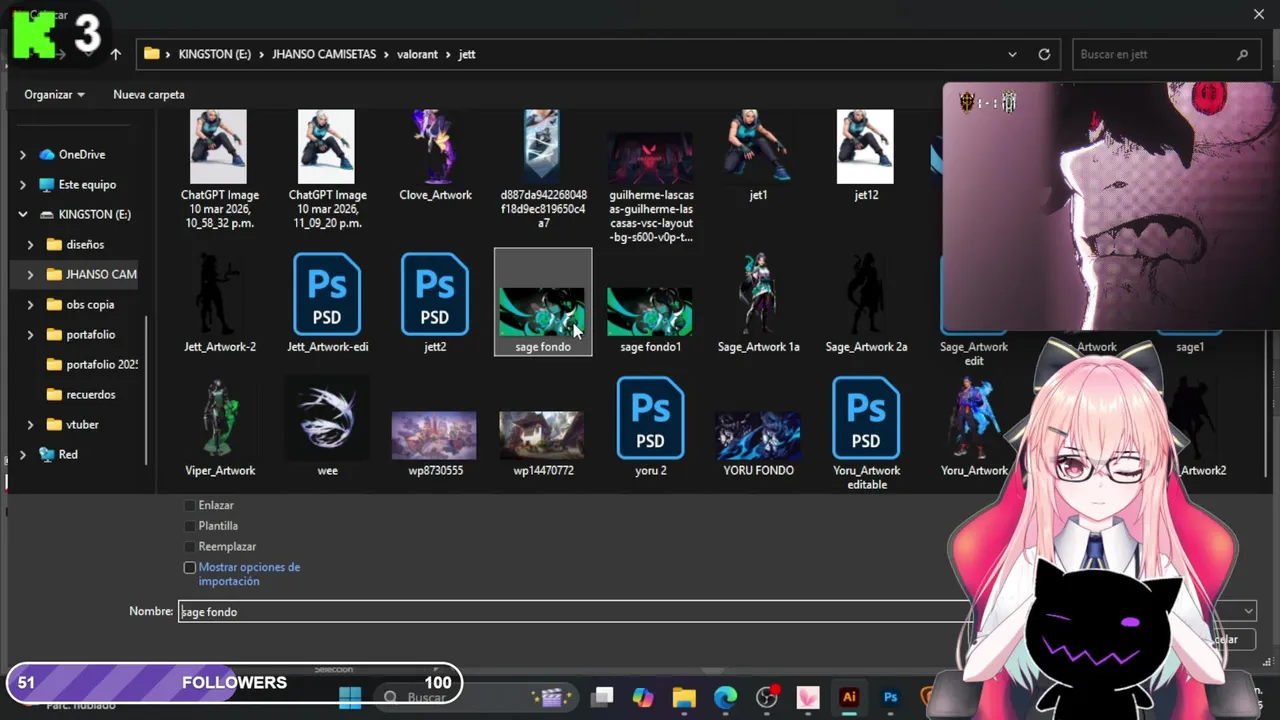1280x720 pixels.
Task: Click the jett breadcrumb segment
Action: click(x=467, y=54)
